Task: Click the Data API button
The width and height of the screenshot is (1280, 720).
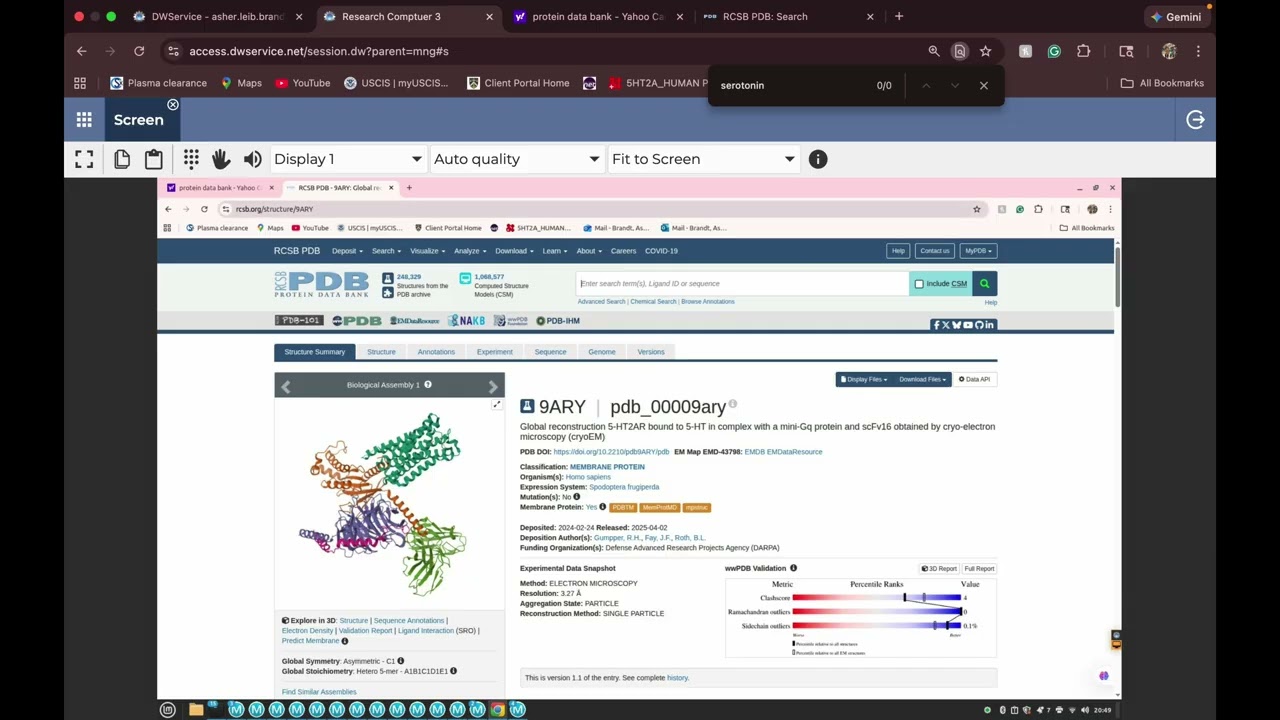Action: click(x=975, y=380)
